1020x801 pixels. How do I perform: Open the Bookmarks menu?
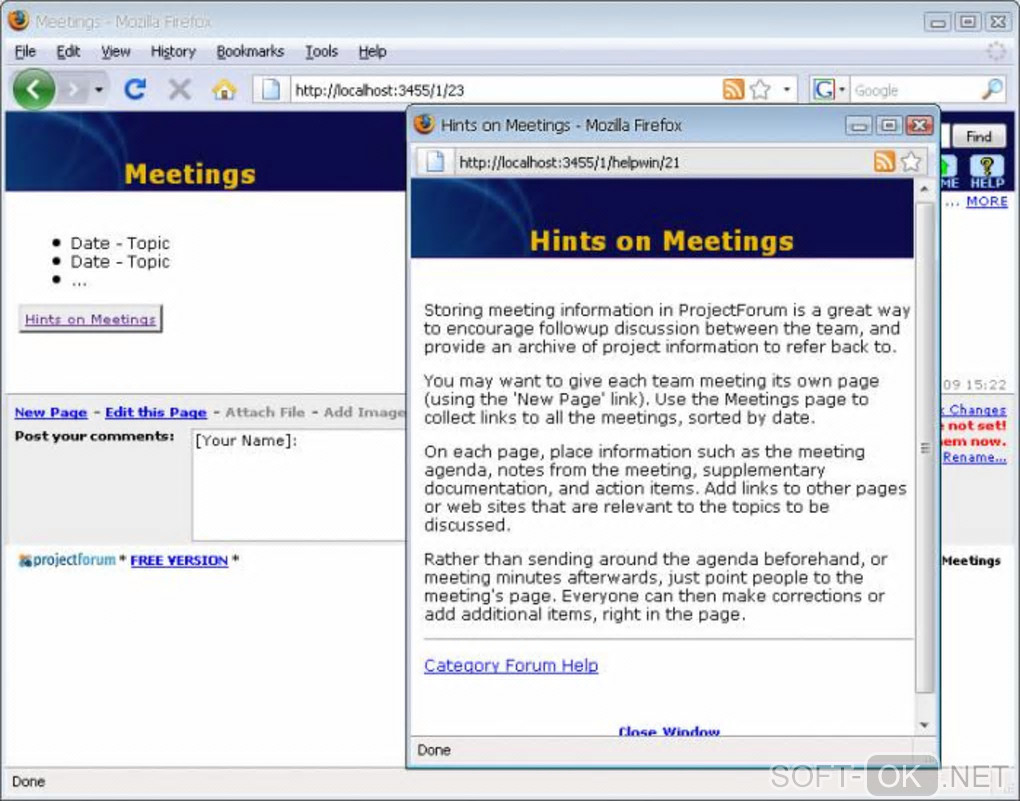(x=250, y=51)
